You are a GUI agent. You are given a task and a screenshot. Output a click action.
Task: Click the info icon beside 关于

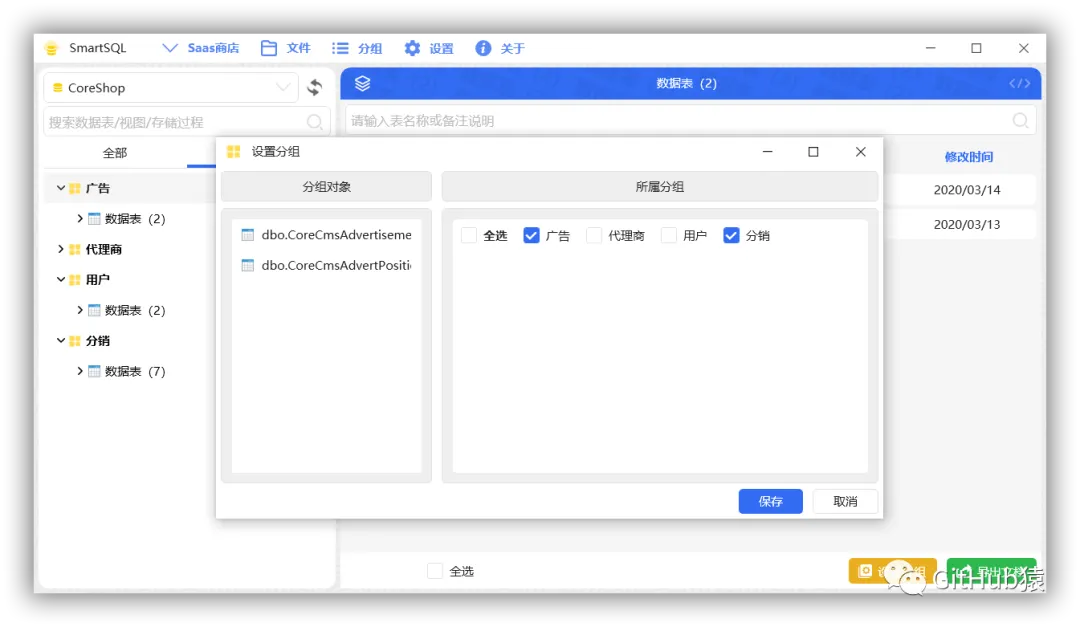pos(484,48)
